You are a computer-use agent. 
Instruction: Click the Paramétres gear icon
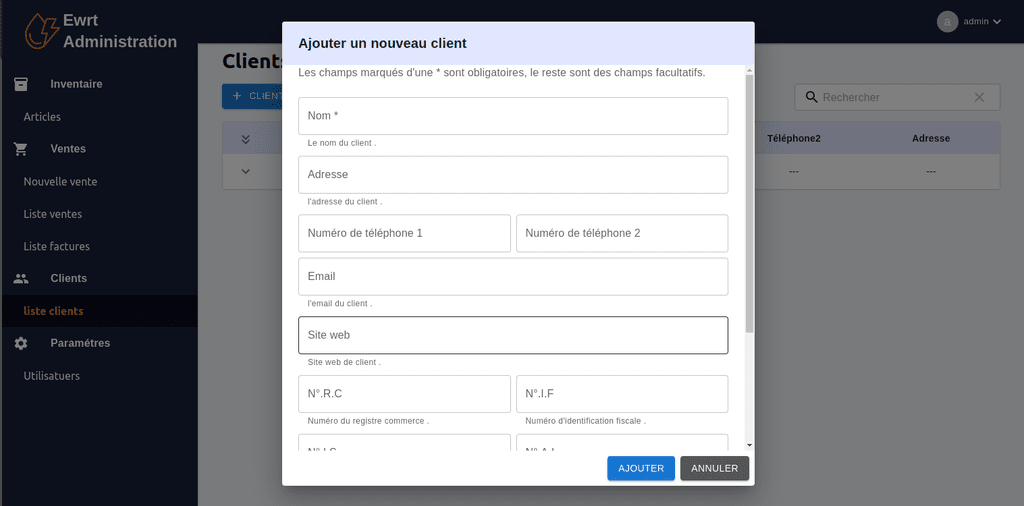21,343
